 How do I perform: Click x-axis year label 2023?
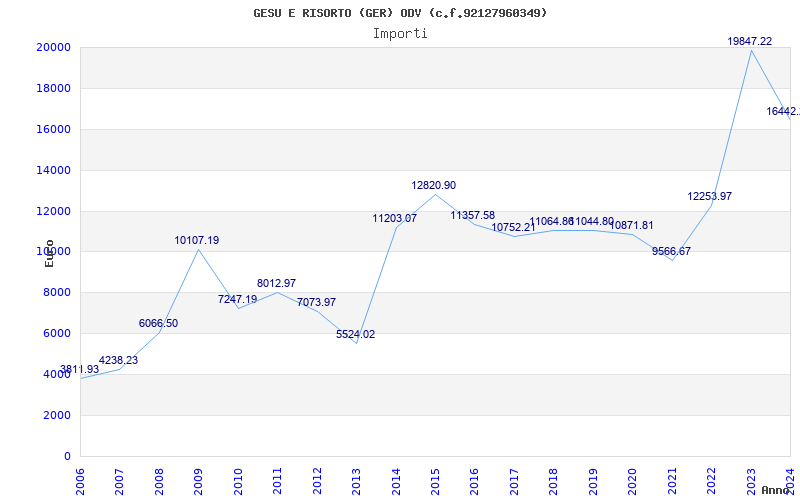pyautogui.click(x=751, y=481)
